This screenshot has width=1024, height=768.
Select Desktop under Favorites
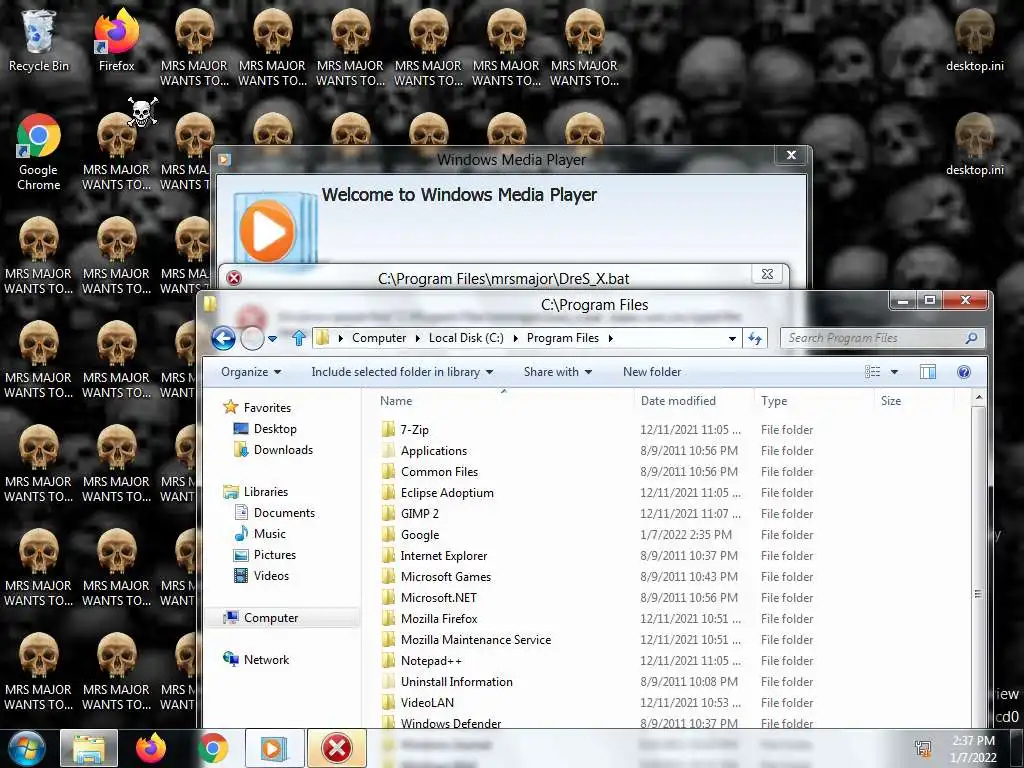click(265, 429)
